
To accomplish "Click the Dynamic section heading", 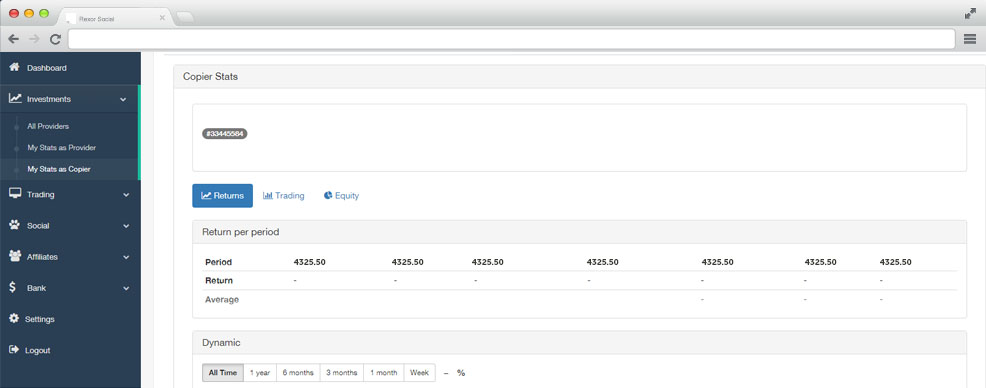I will tap(221, 343).
